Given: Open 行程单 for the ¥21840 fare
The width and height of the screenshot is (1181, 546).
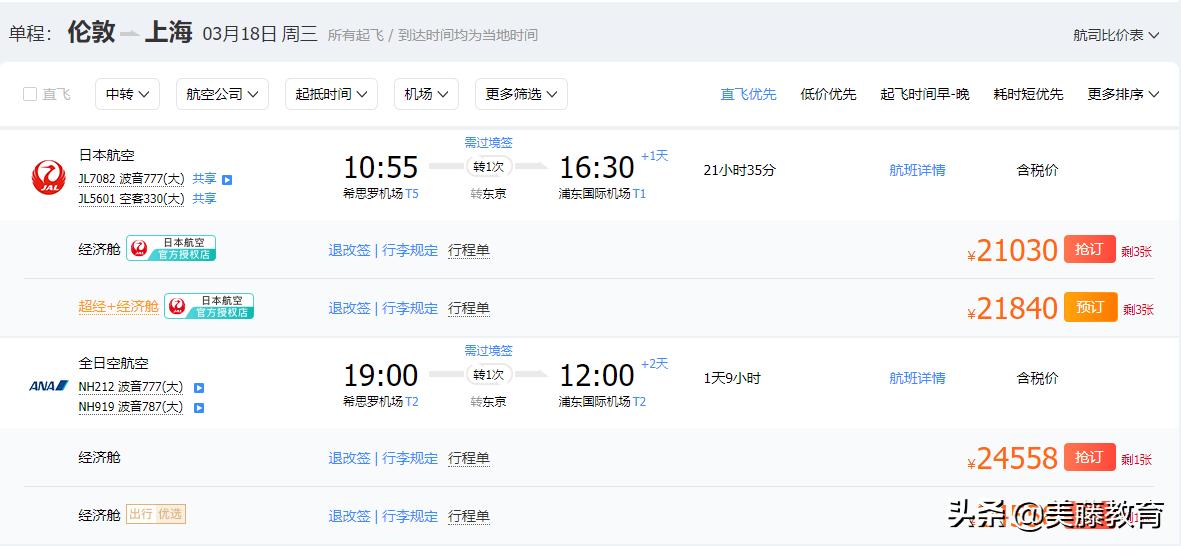Looking at the screenshot, I should pos(468,308).
